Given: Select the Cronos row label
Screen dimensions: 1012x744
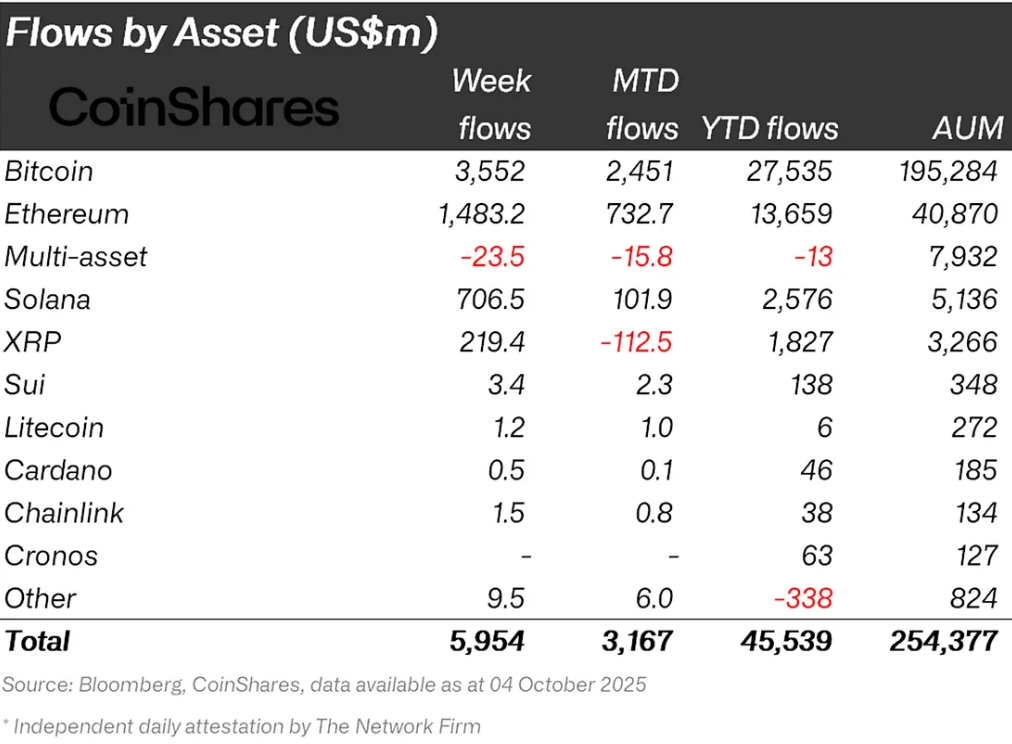Looking at the screenshot, I should pos(51,556).
